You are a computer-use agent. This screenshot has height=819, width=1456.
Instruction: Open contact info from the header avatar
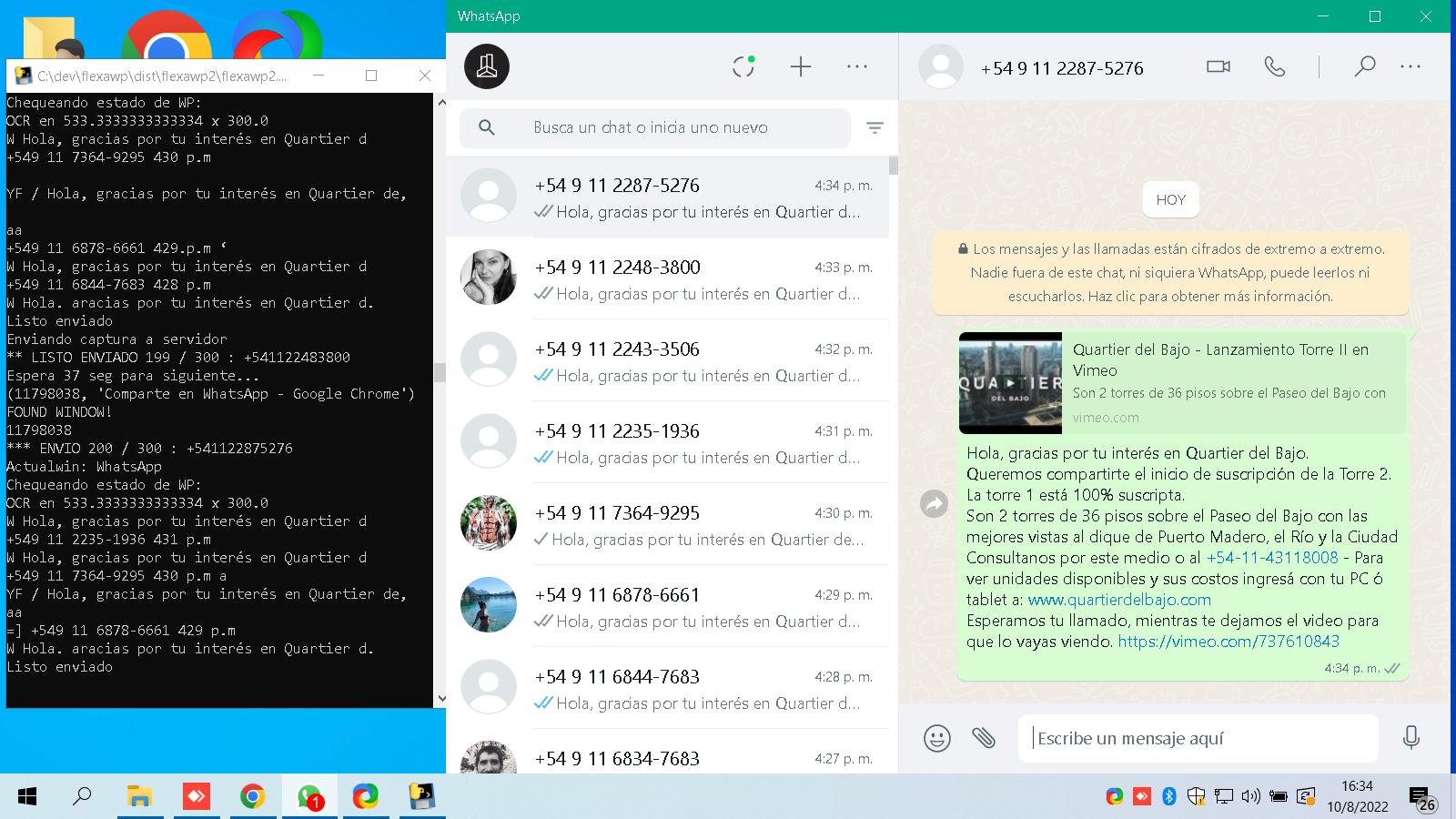click(941, 66)
